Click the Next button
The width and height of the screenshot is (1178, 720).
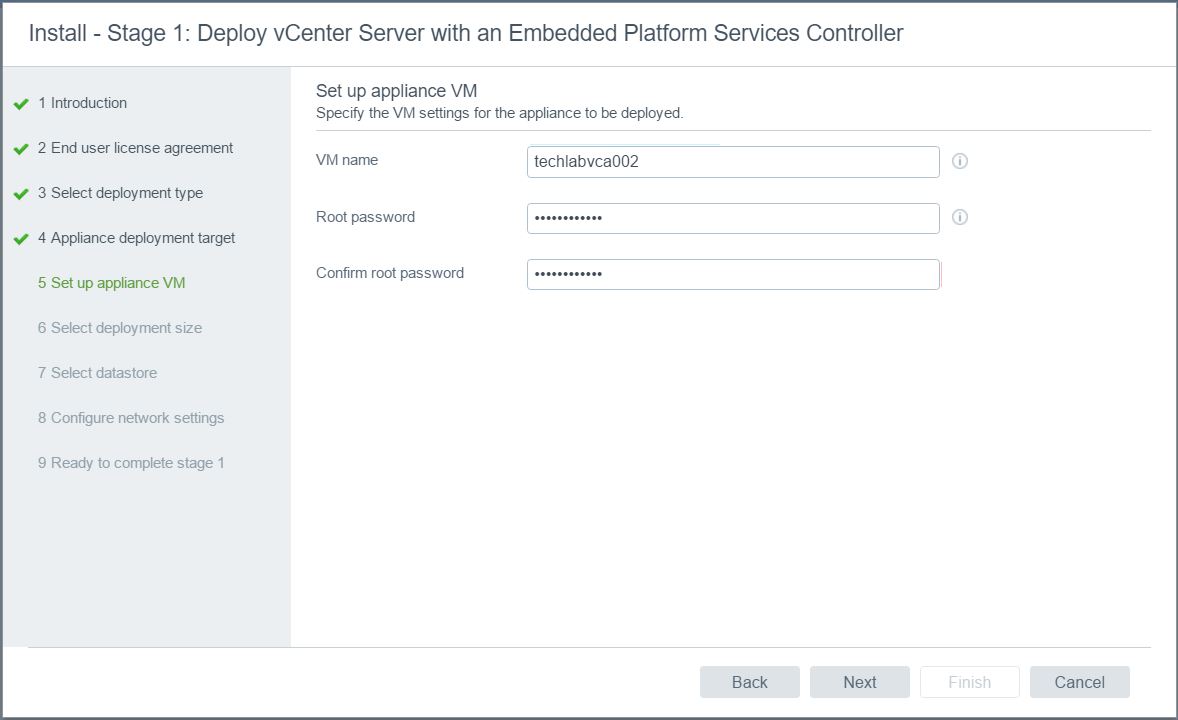point(859,682)
